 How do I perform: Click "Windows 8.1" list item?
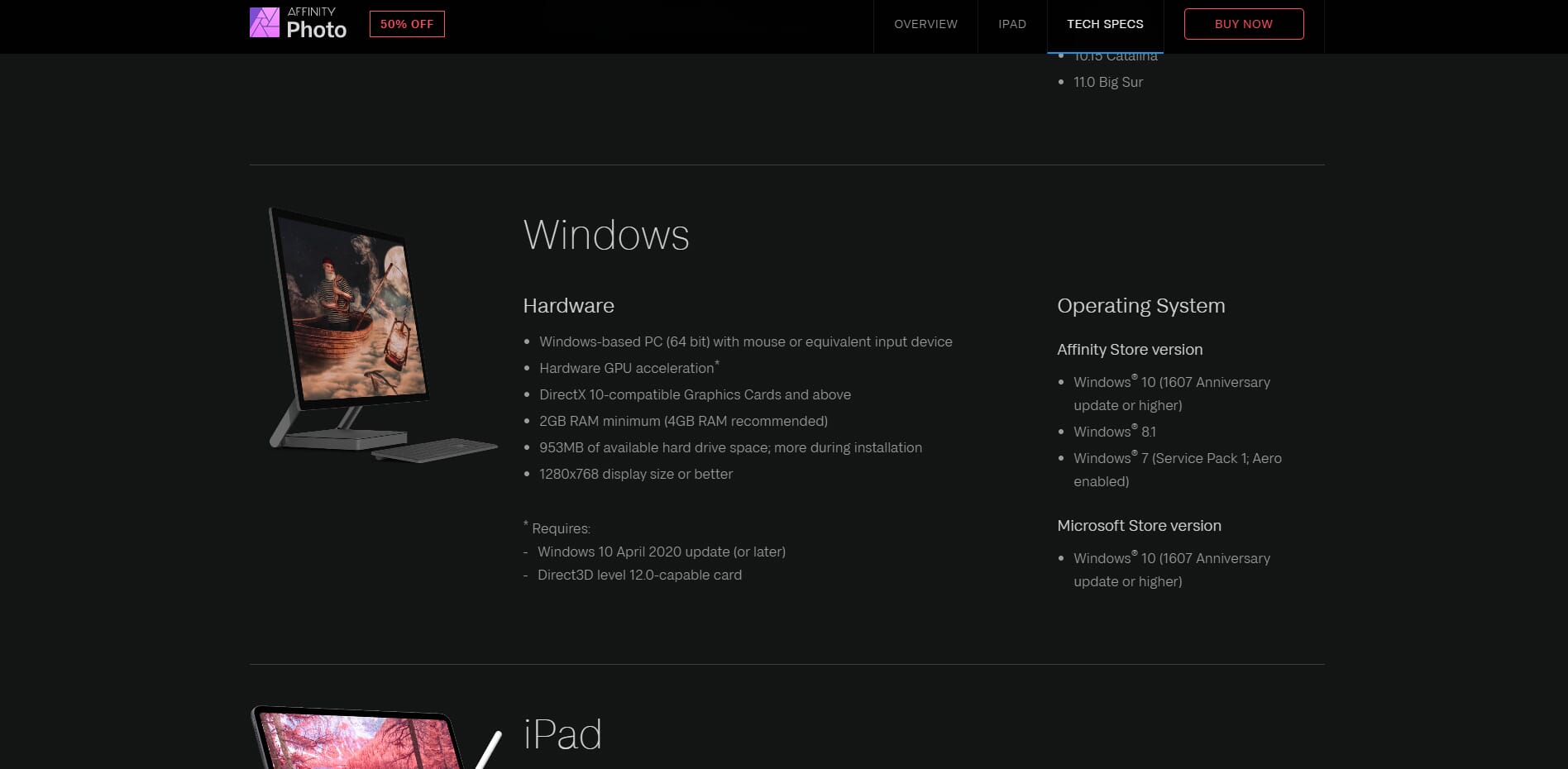pos(1115,432)
